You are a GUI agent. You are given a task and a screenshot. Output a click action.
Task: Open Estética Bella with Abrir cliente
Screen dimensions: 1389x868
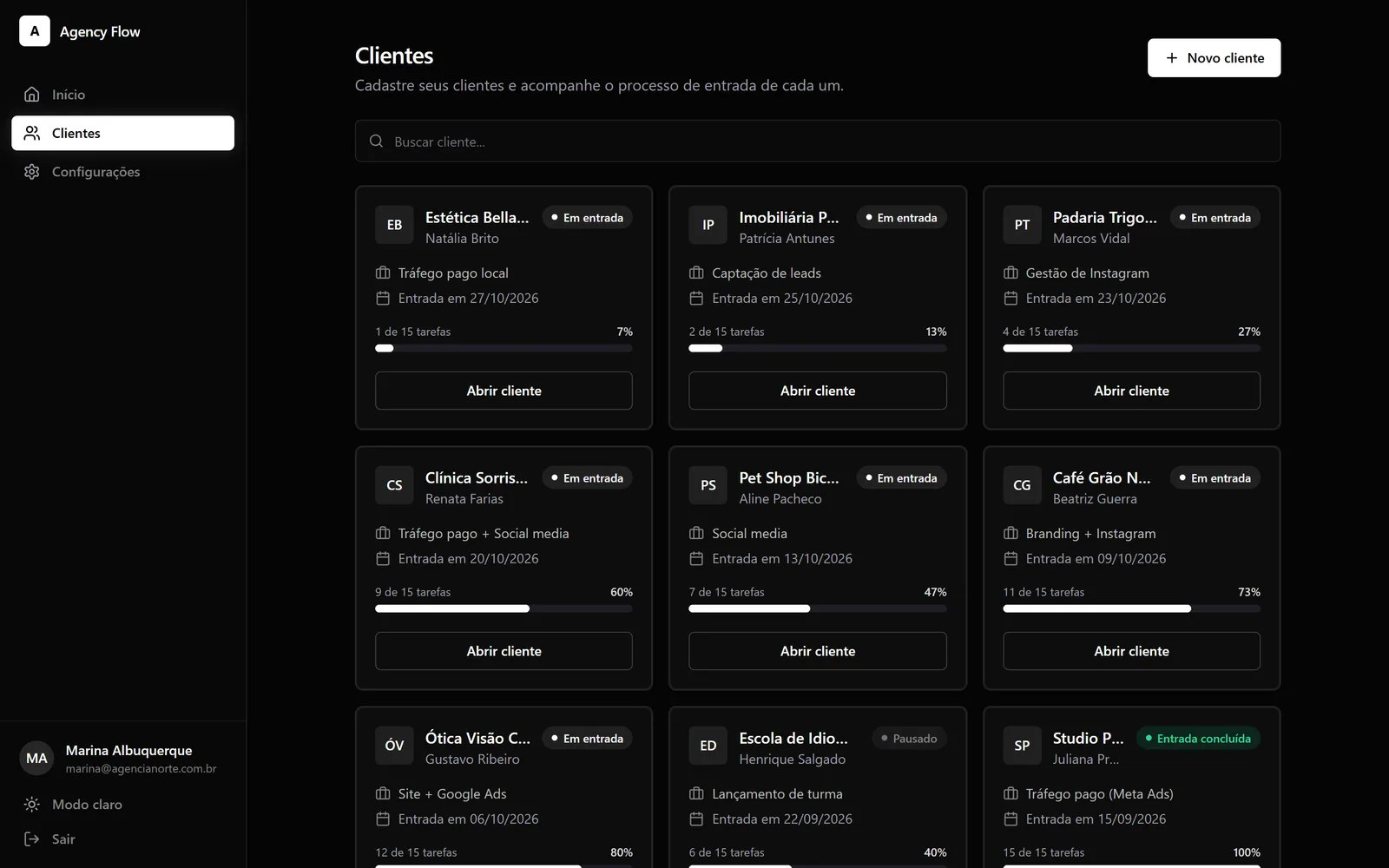504,391
